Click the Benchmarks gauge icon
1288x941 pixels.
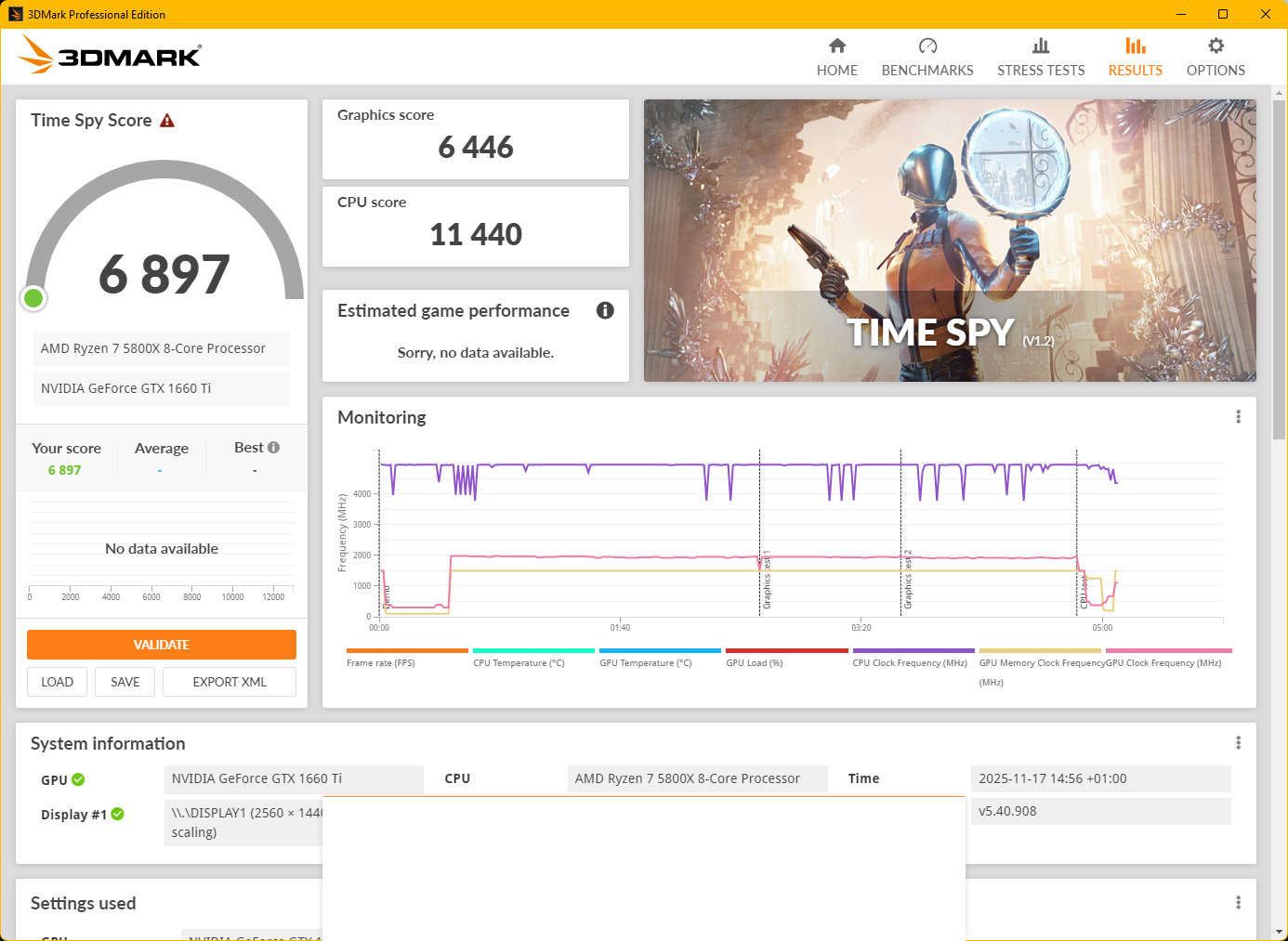[927, 46]
